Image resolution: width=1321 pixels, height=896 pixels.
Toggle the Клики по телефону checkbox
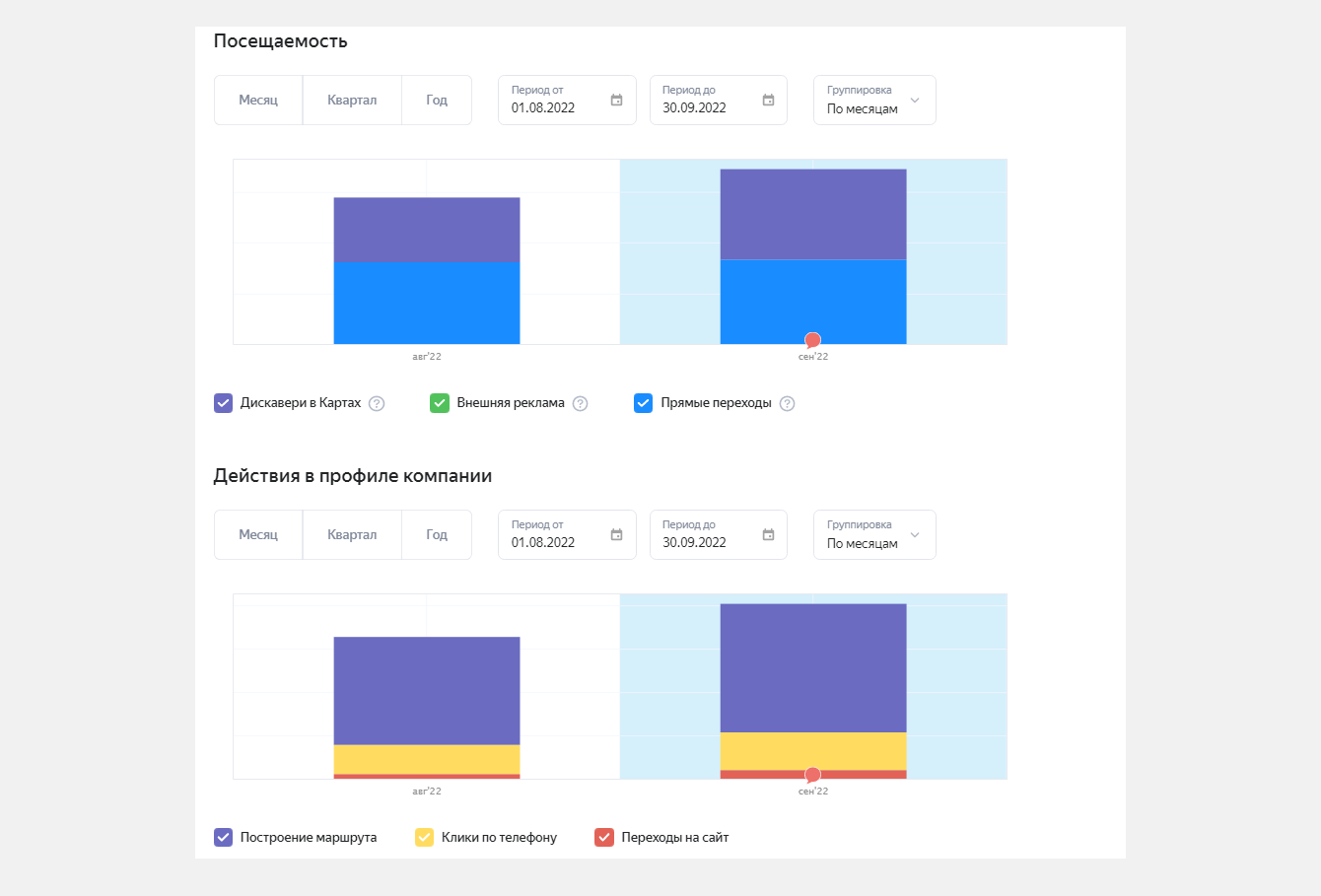[x=425, y=838]
